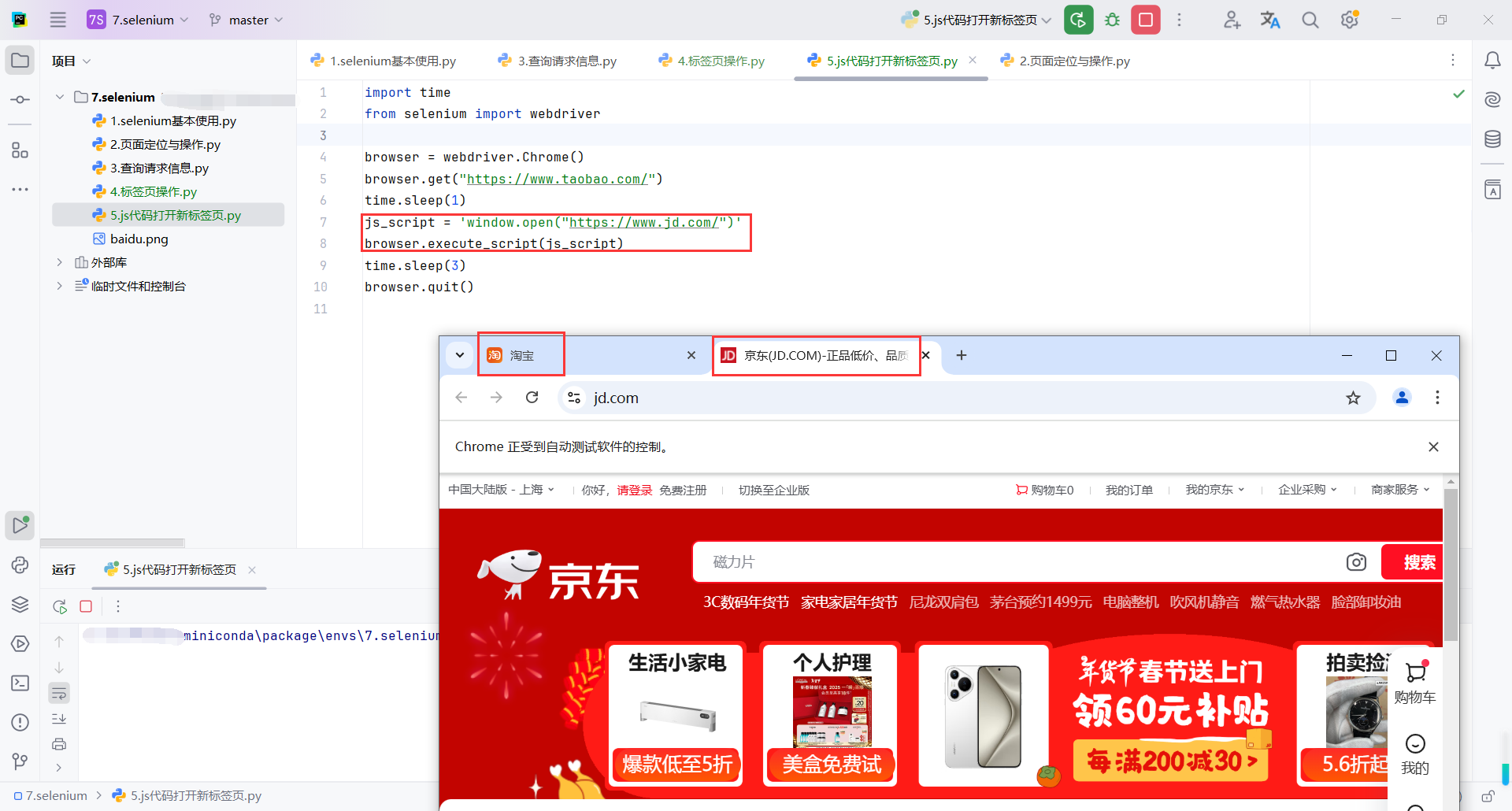
Task: Reload the jd.com page in Chrome
Action: coord(532,398)
